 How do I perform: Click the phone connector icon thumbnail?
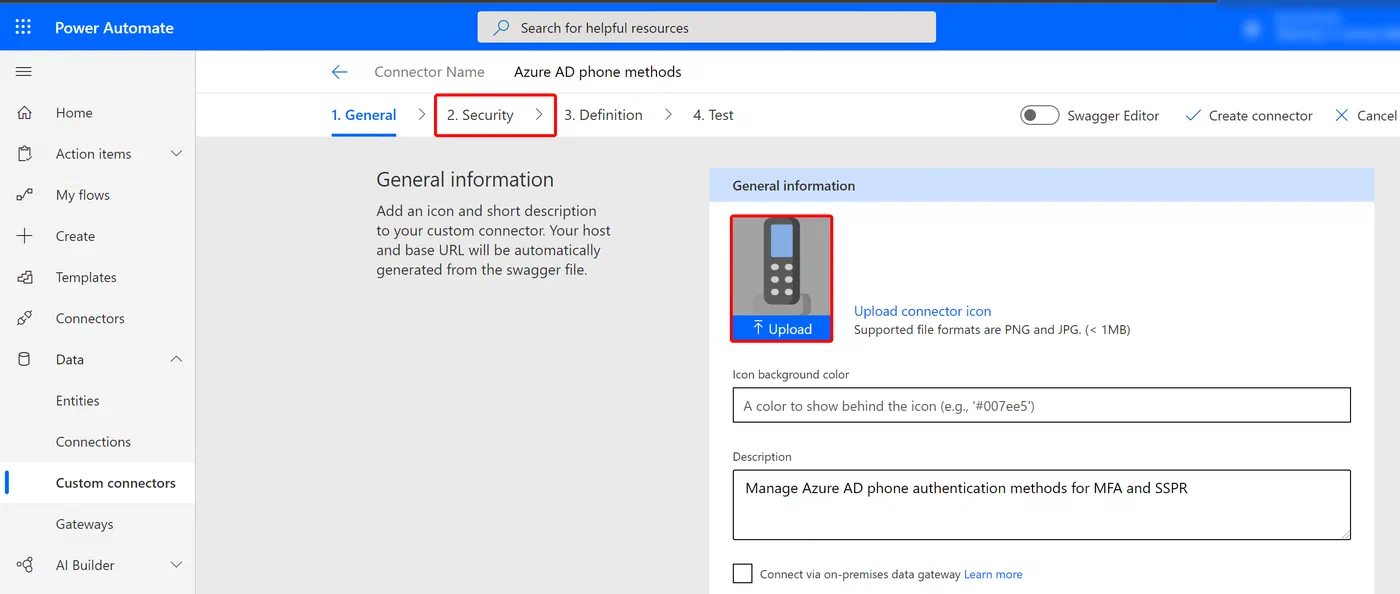point(781,267)
